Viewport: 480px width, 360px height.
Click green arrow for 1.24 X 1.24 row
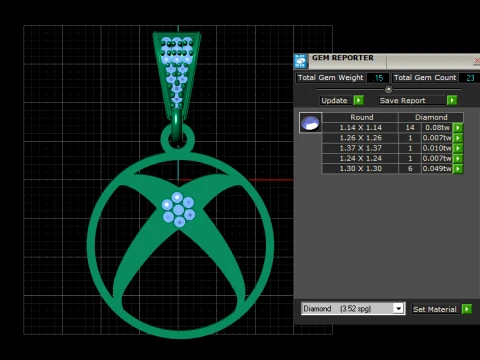click(458, 159)
